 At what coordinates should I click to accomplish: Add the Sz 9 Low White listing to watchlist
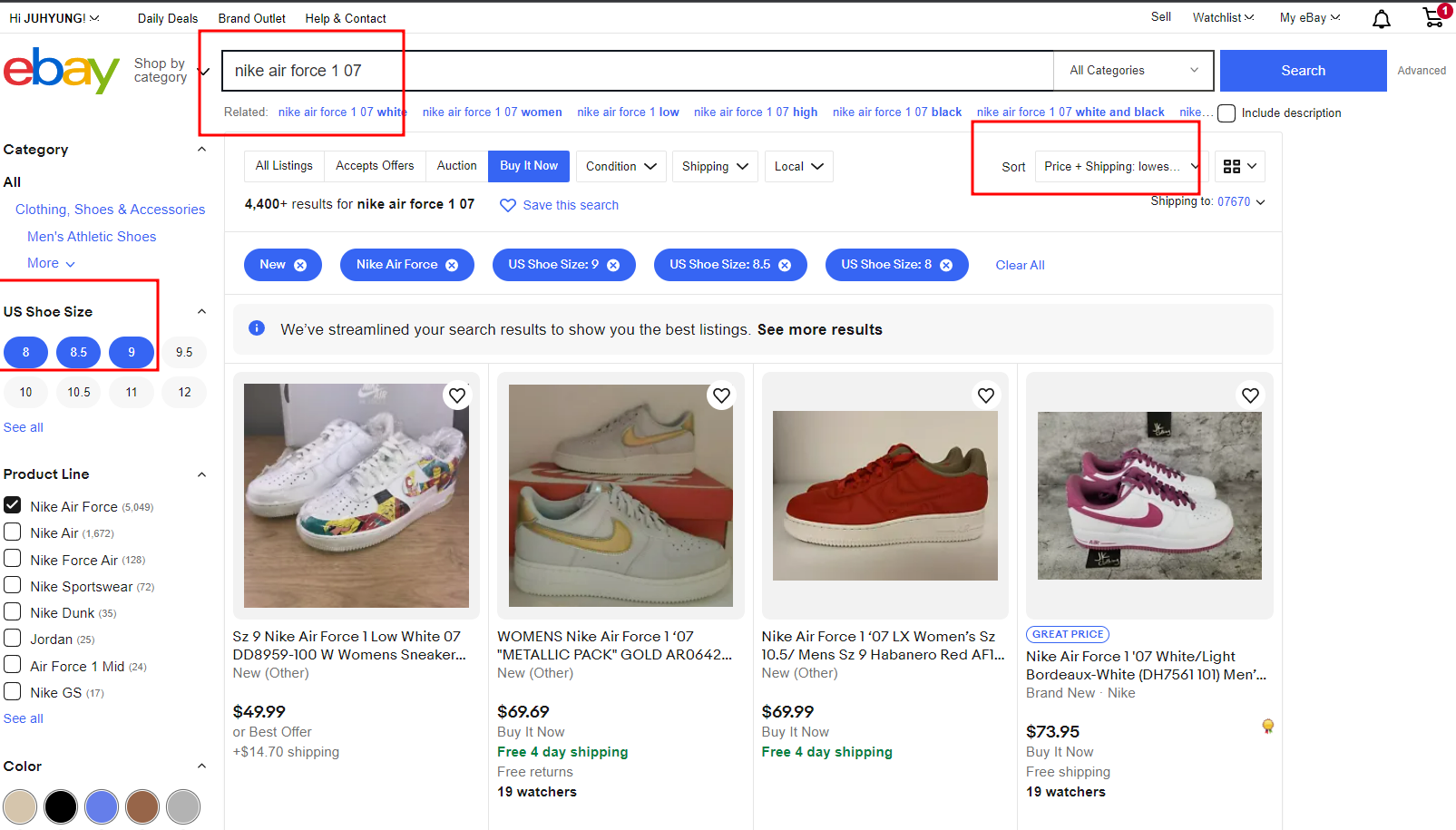(x=457, y=395)
